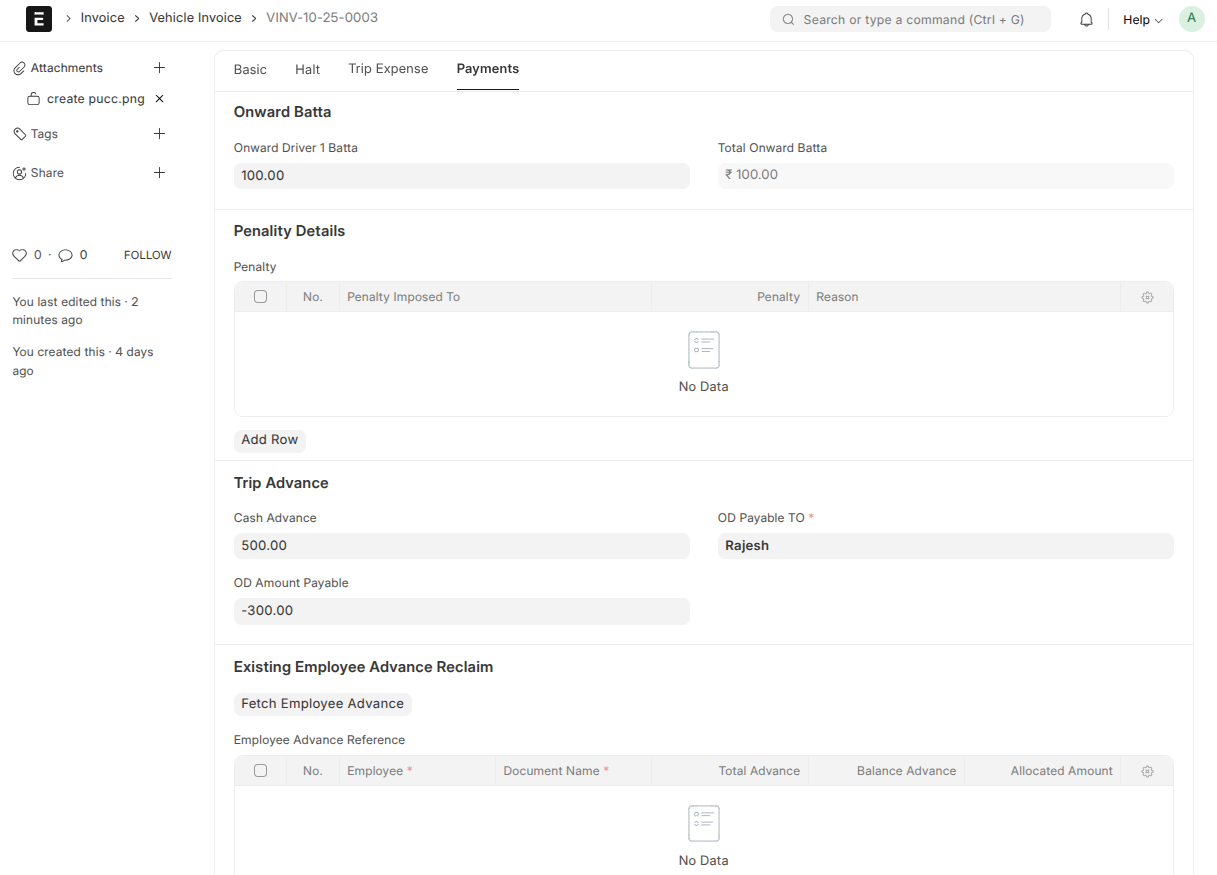Open Penalty table settings gear
Image resolution: width=1217 pixels, height=875 pixels.
(x=1147, y=297)
